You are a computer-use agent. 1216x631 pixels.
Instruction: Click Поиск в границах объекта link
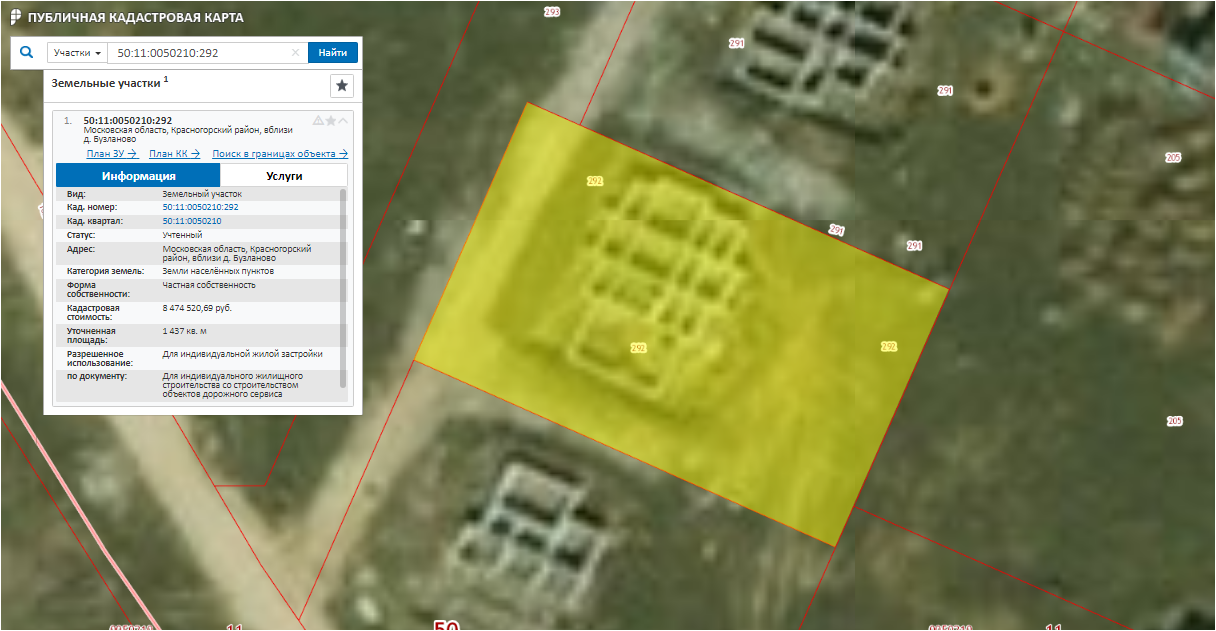pyautogui.click(x=279, y=154)
